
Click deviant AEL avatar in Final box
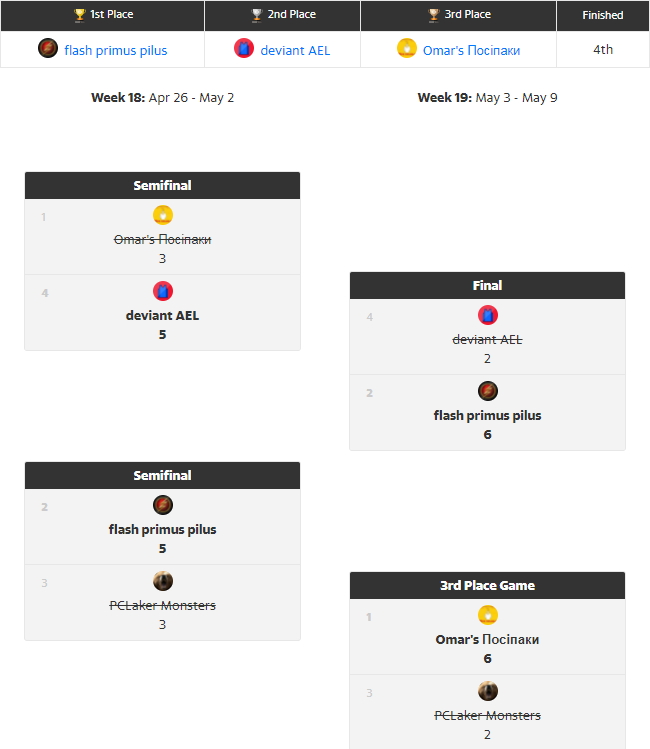click(x=488, y=315)
